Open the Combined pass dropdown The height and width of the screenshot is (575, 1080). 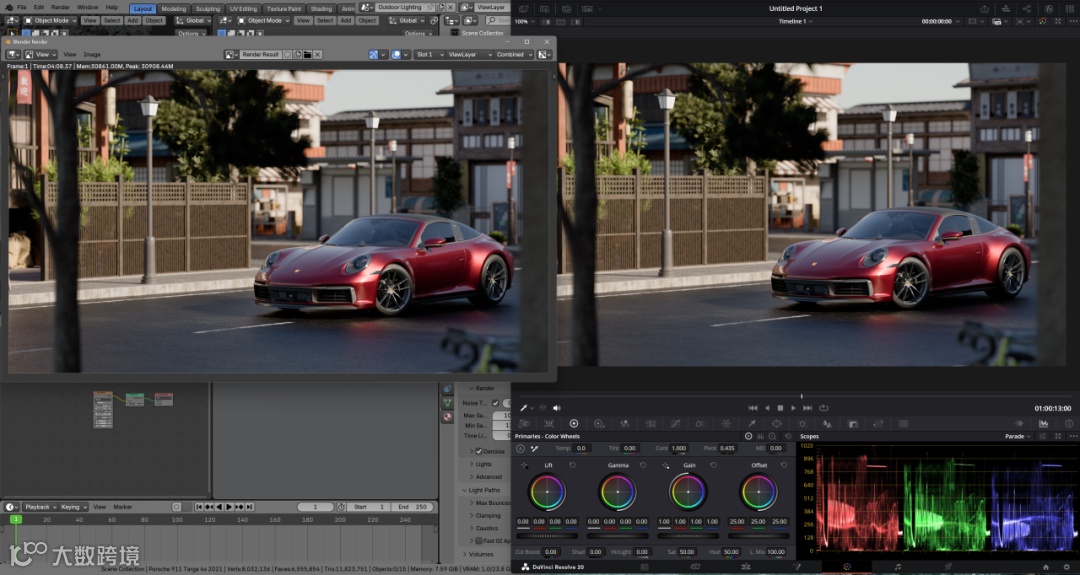coord(511,54)
